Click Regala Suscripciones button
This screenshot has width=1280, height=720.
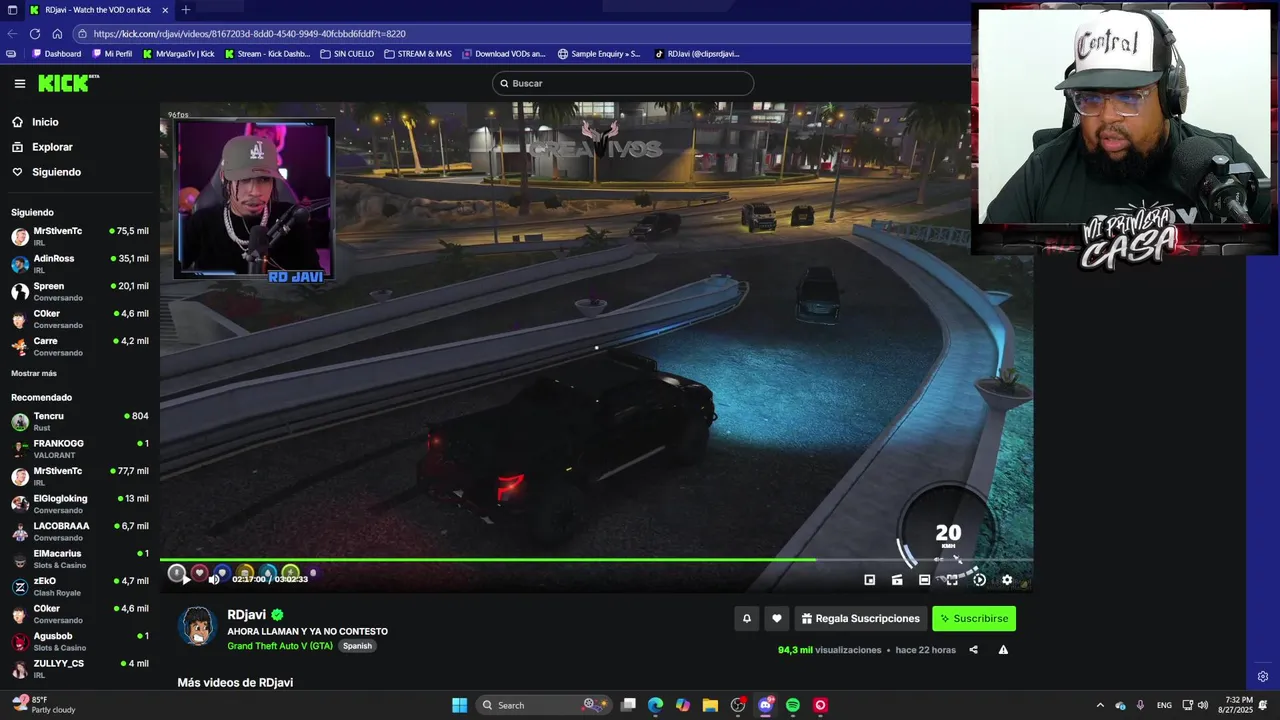861,619
